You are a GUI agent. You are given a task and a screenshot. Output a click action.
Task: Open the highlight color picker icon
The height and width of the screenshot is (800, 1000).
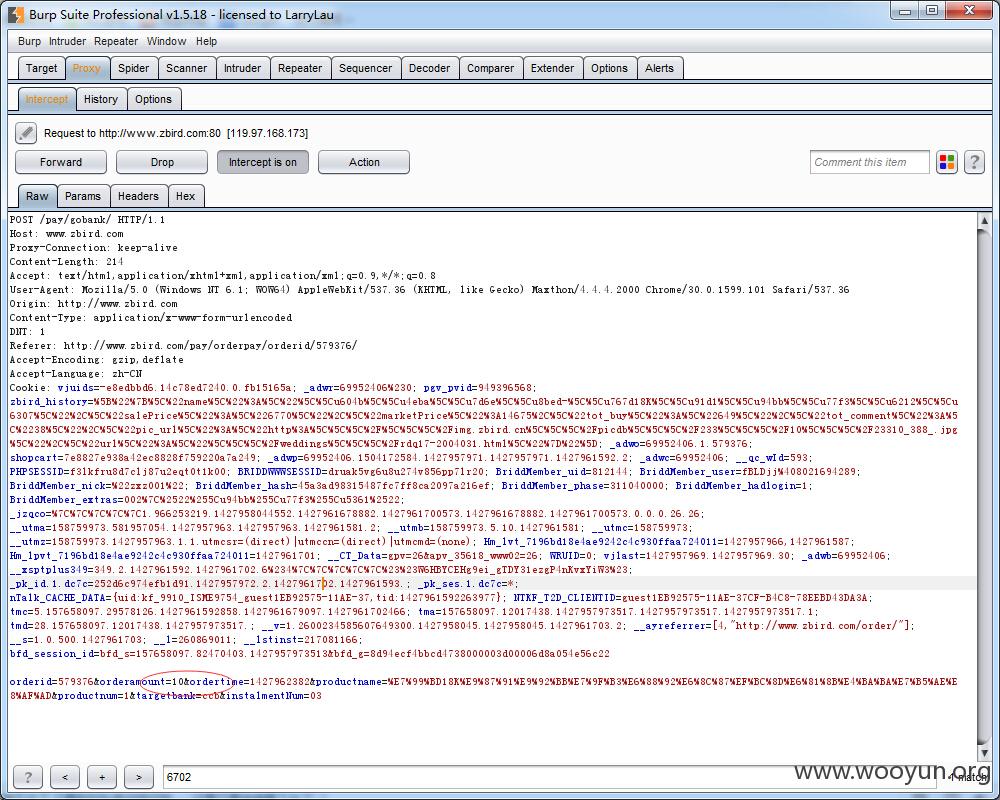pos(947,162)
